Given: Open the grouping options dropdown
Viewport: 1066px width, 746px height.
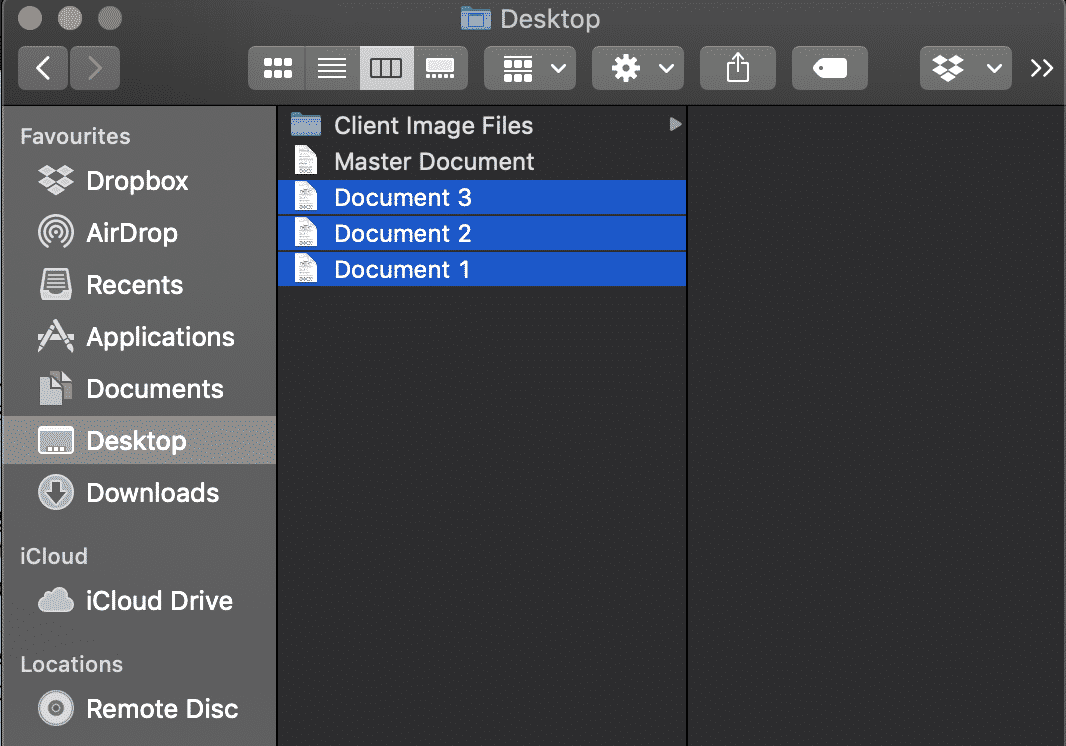Looking at the screenshot, I should 529,67.
